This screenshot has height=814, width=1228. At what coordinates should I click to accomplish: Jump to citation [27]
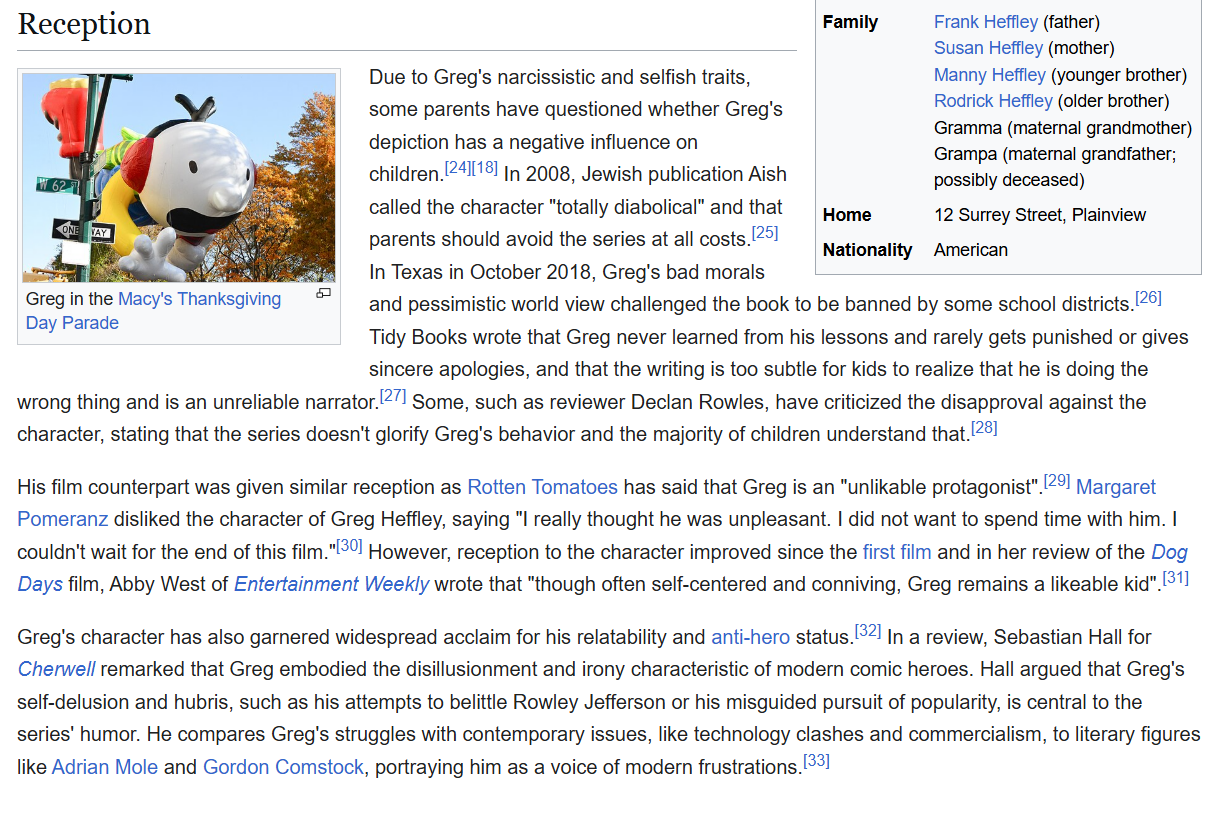(x=393, y=396)
